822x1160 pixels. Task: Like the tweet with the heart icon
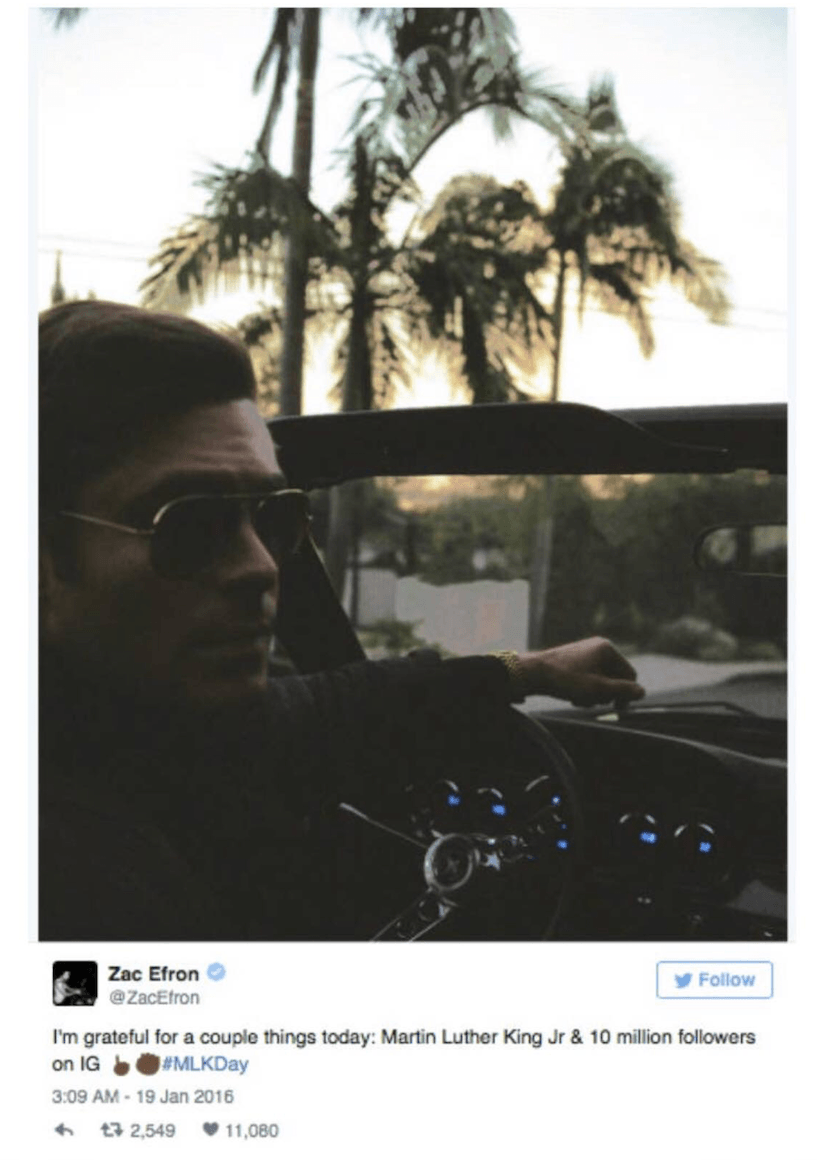pos(209,1130)
